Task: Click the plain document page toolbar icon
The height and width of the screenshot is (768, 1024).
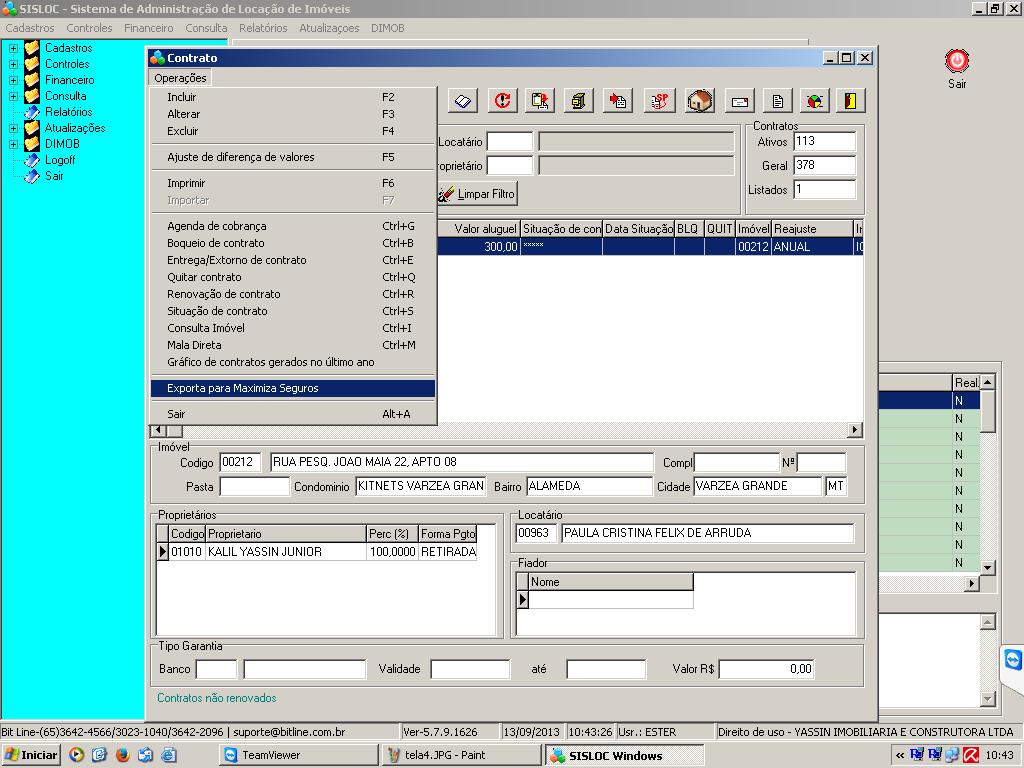Action: (x=777, y=101)
